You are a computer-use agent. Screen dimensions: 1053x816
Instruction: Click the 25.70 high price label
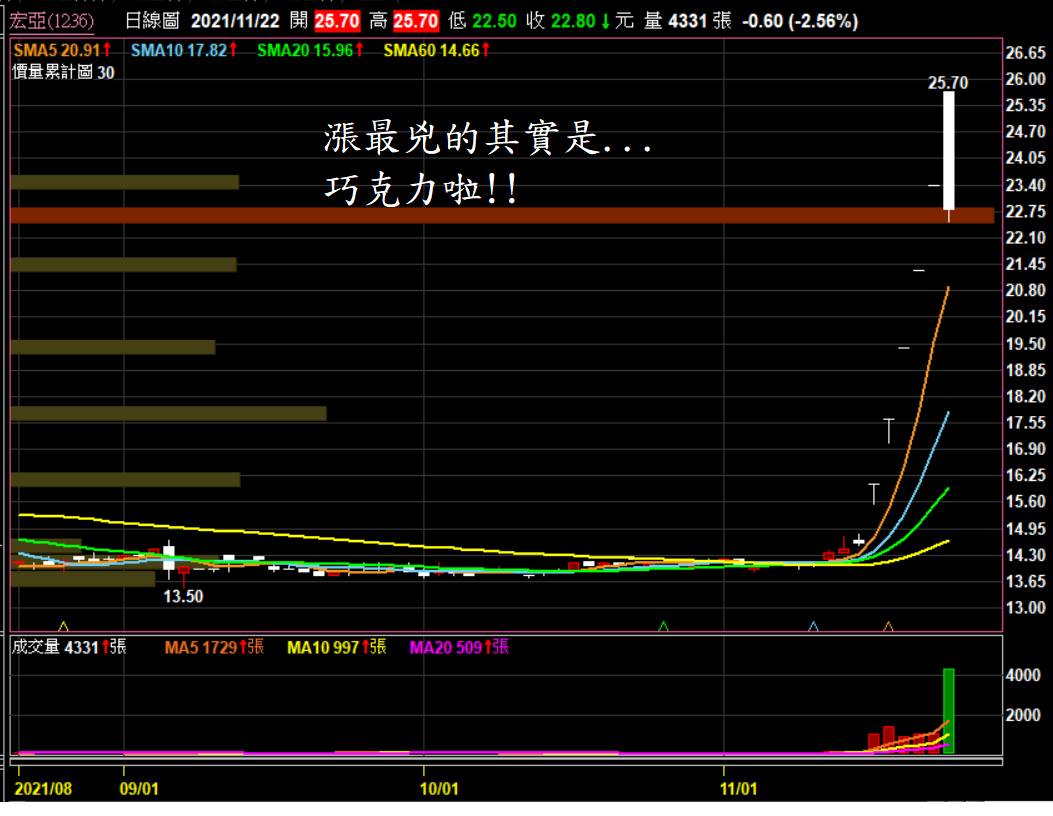pos(947,84)
